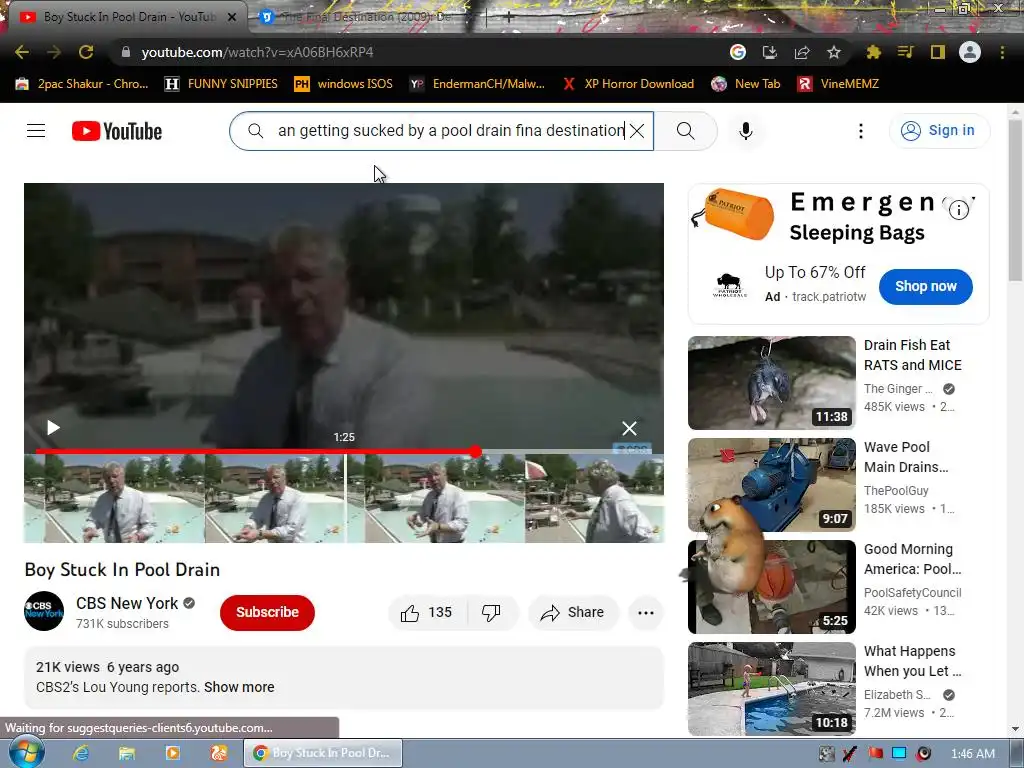This screenshot has height=768, width=1024.
Task: Open Windows Start menu orb
Action: [26, 753]
